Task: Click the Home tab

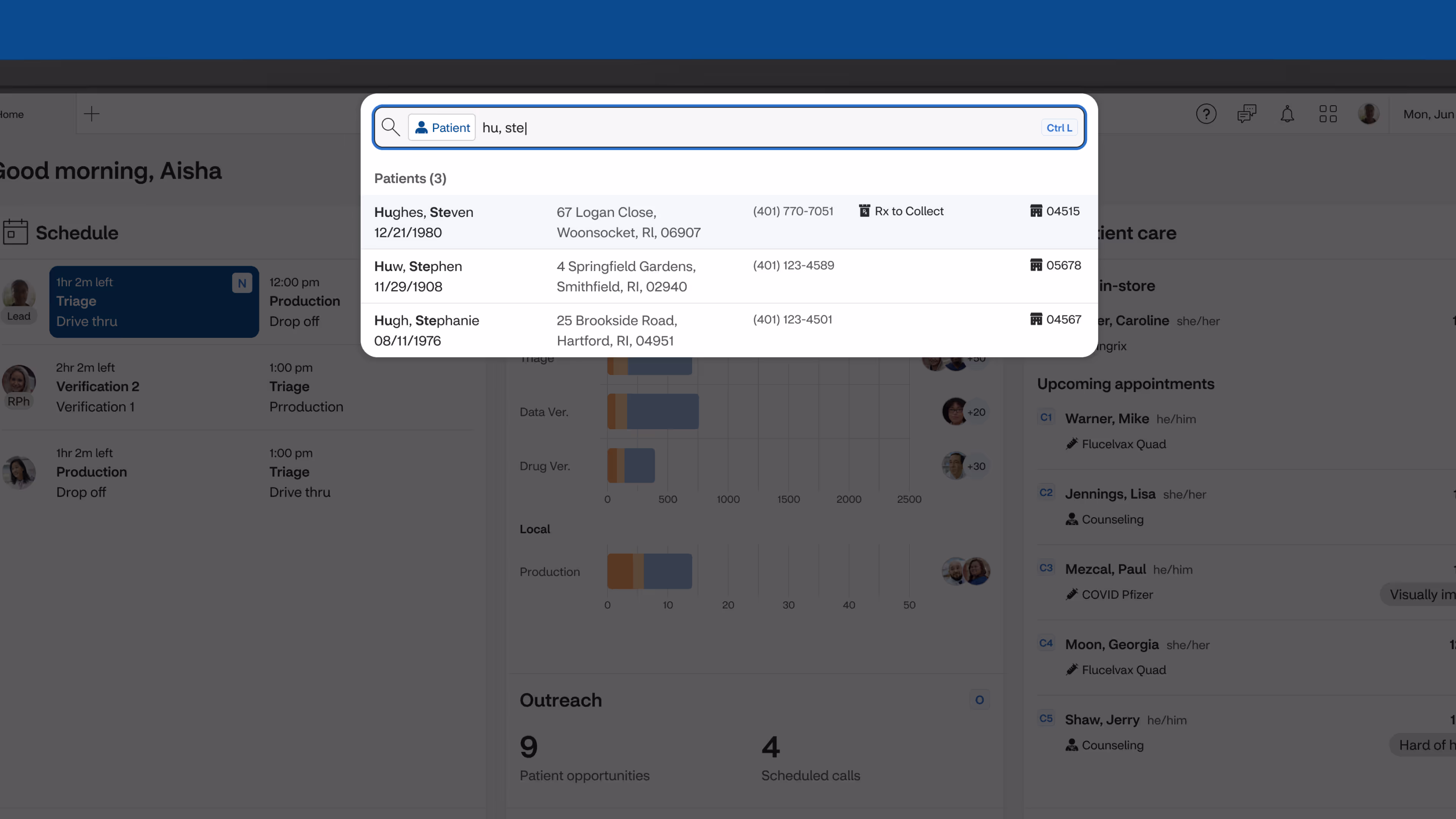Action: [x=13, y=114]
